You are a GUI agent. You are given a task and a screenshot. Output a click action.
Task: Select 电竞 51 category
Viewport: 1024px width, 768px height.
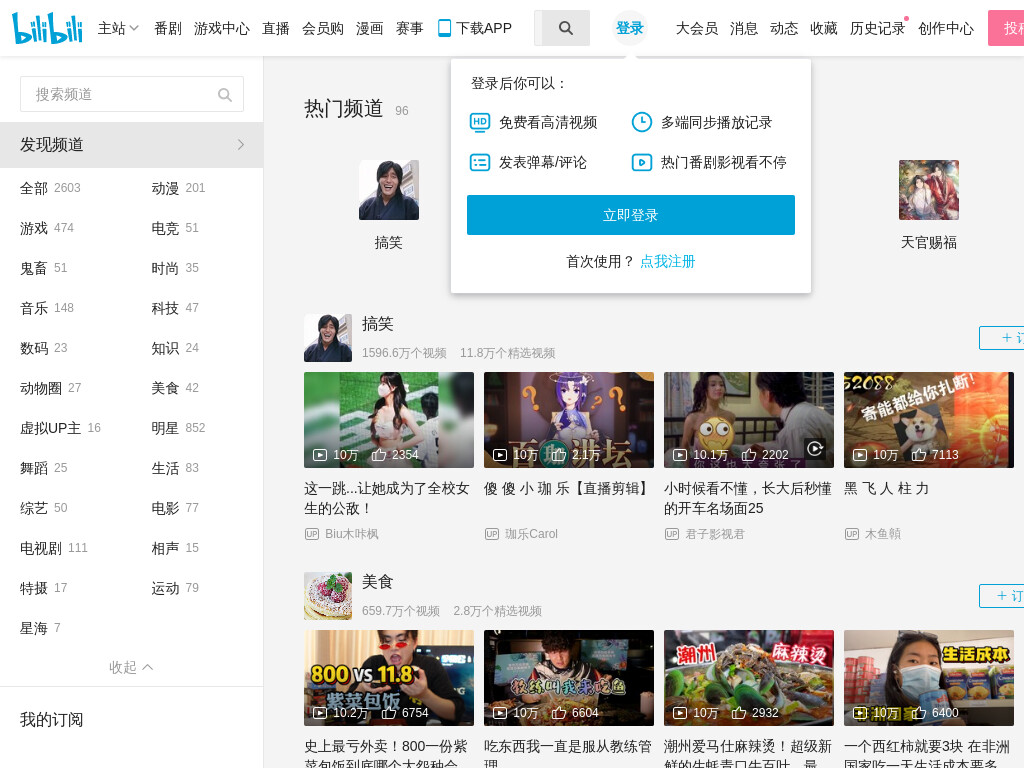point(175,228)
